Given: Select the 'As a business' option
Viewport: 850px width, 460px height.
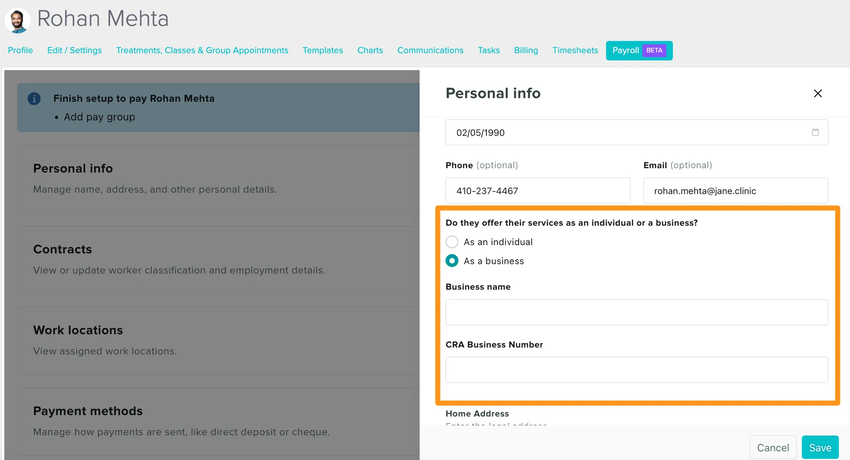Looking at the screenshot, I should [x=452, y=261].
